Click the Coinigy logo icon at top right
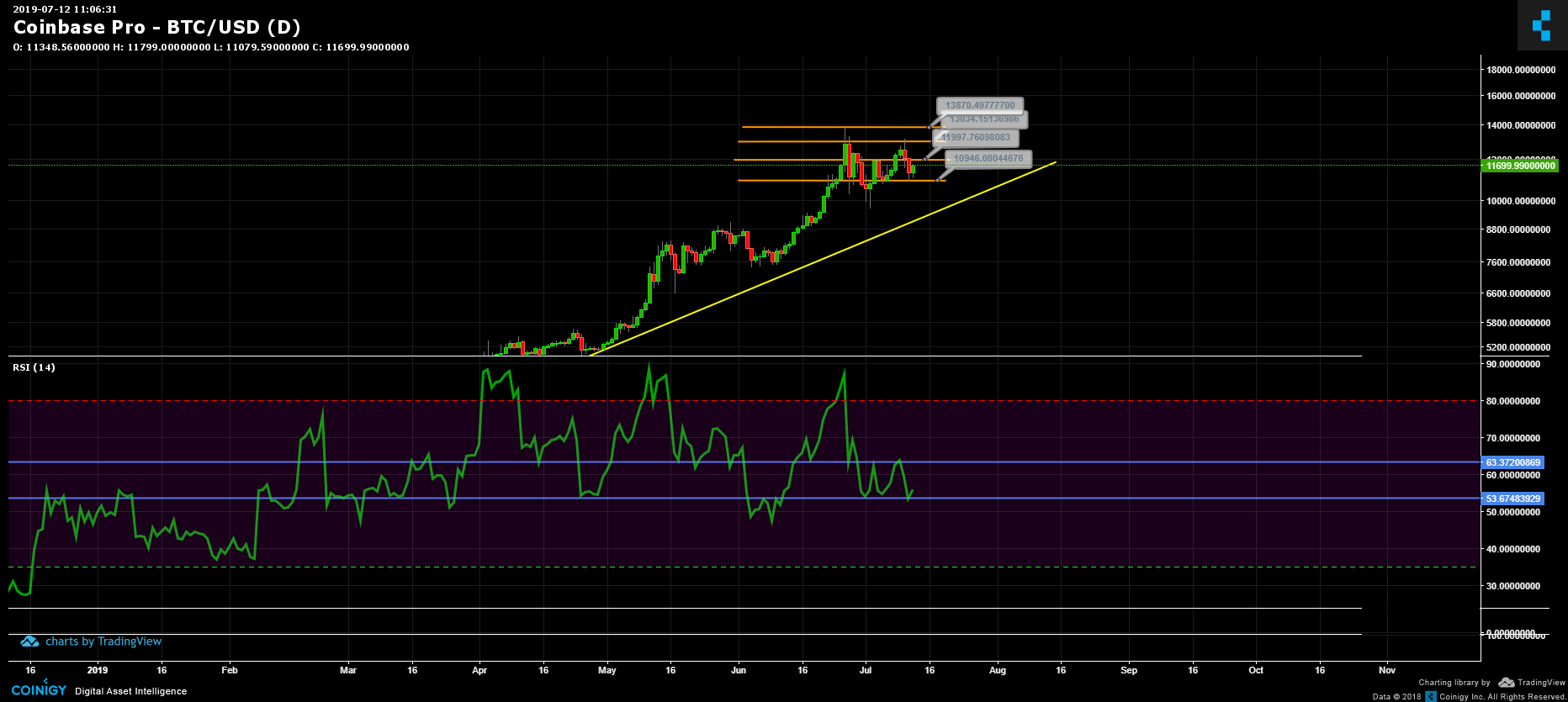 (1542, 25)
